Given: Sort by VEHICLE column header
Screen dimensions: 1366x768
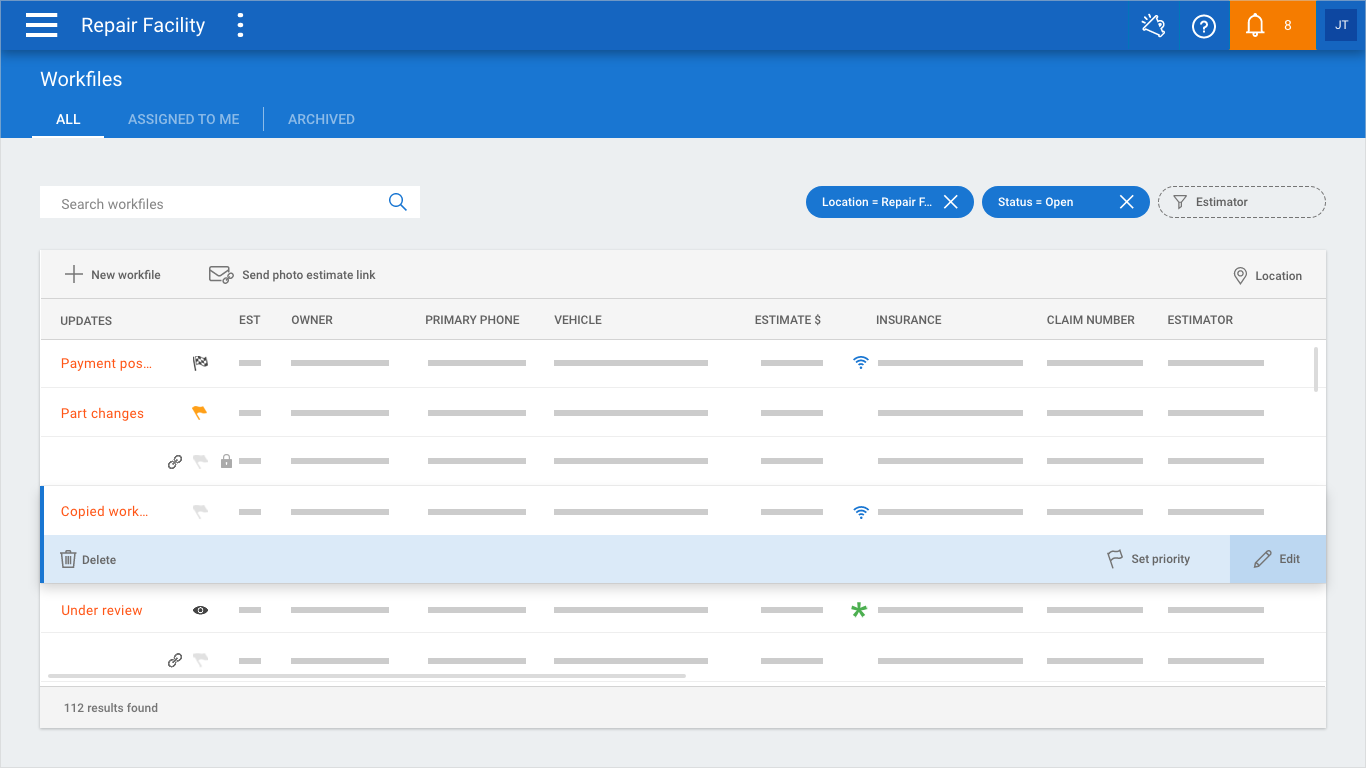Looking at the screenshot, I should point(578,320).
